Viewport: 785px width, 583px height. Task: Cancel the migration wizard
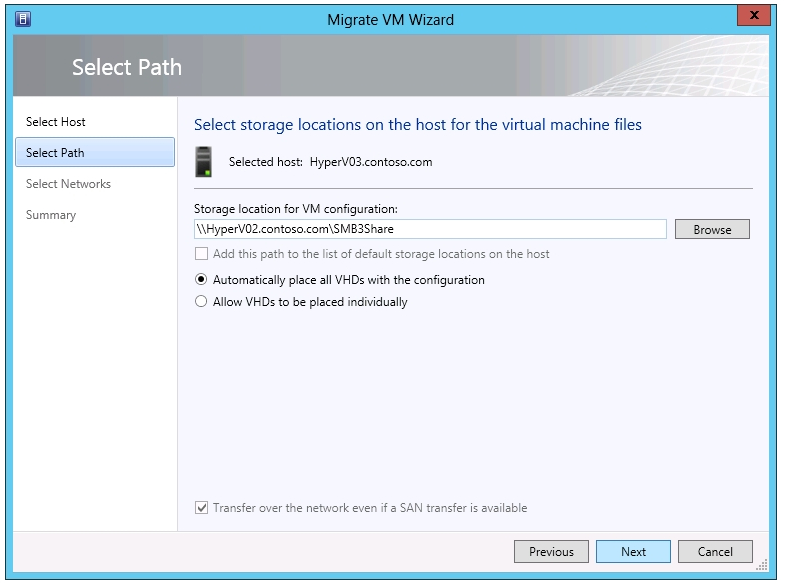[715, 551]
